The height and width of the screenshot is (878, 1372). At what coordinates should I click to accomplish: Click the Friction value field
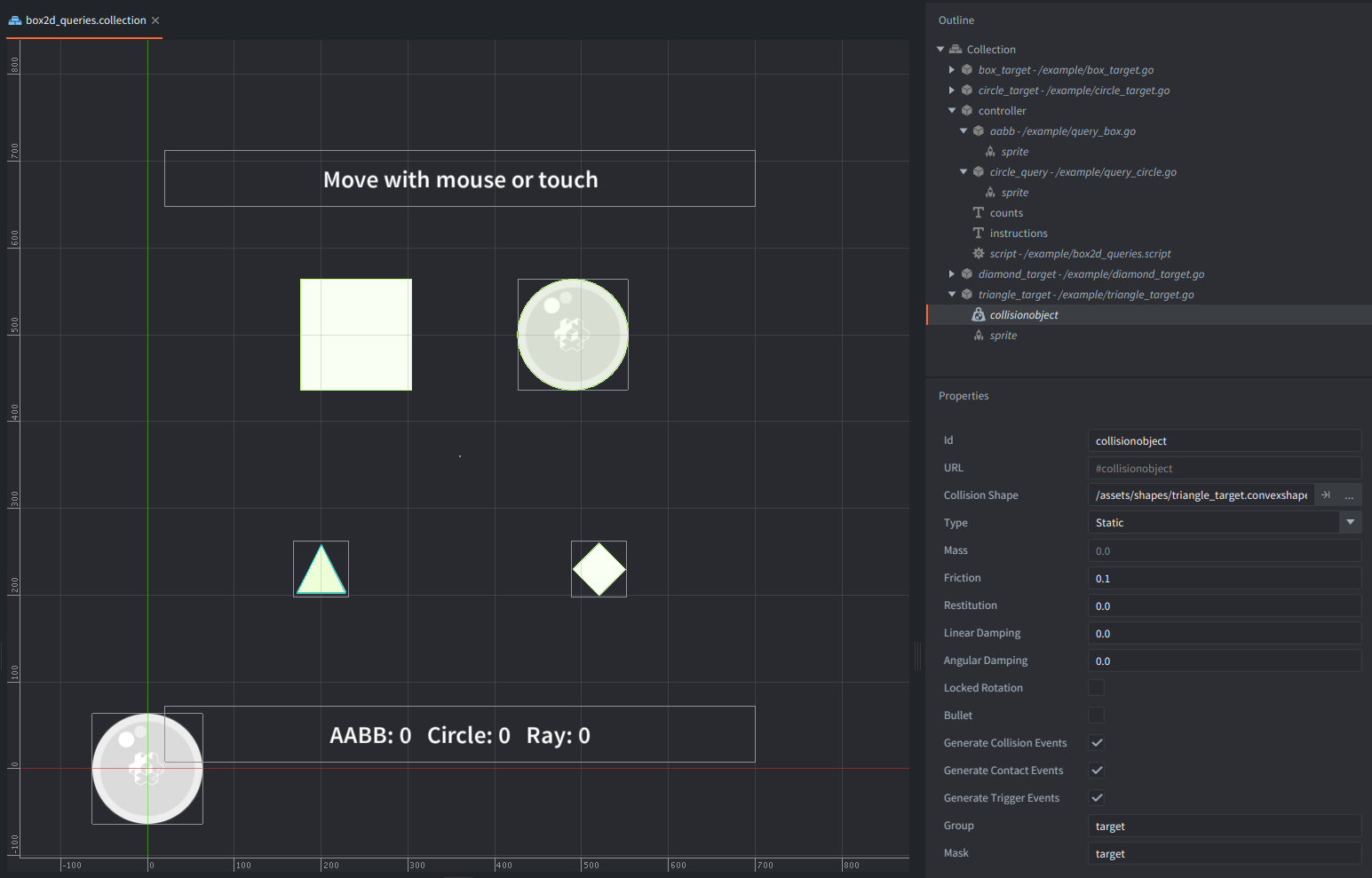pyautogui.click(x=1225, y=578)
